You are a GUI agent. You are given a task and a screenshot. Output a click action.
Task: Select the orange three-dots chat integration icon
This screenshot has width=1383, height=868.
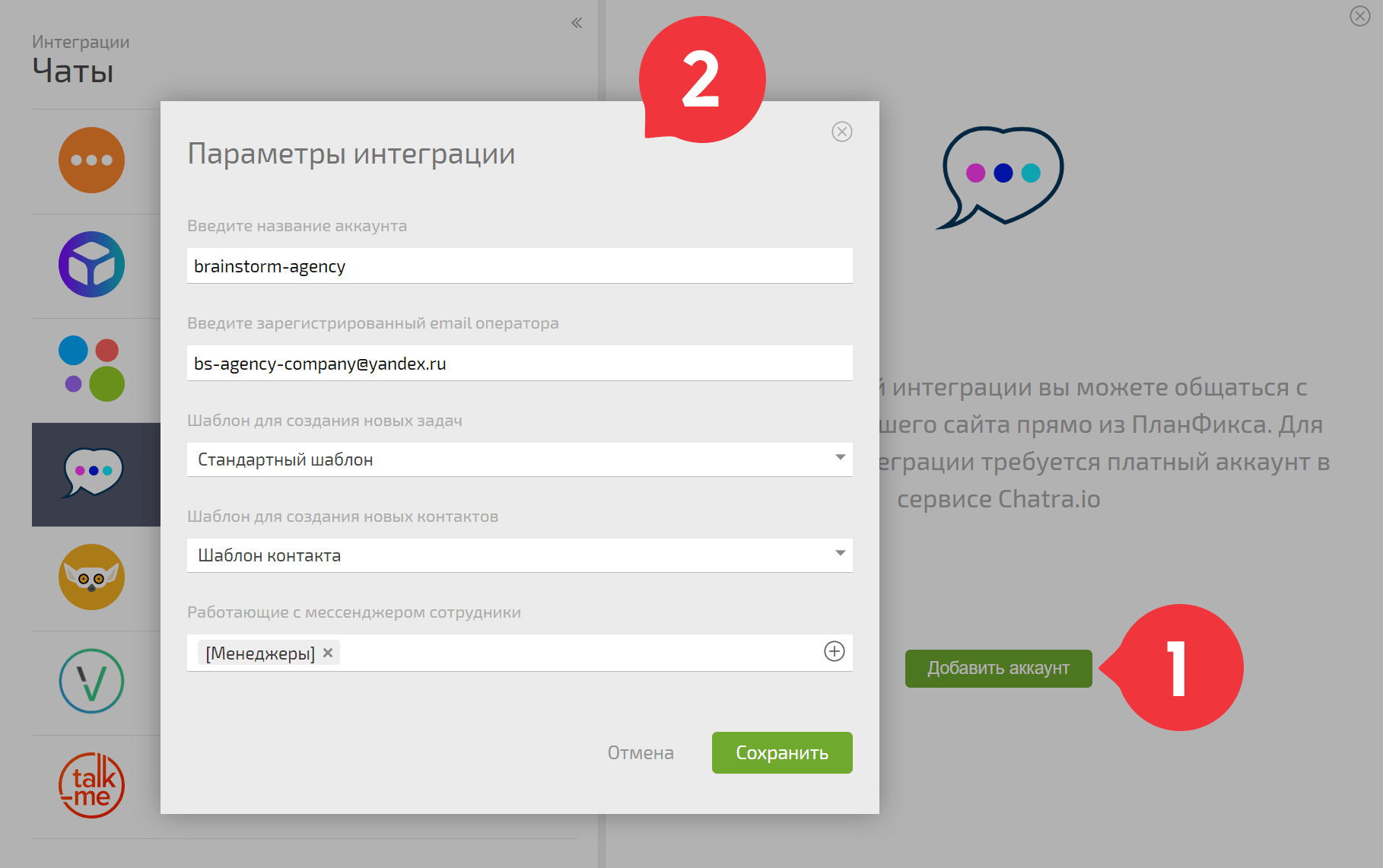click(x=91, y=161)
